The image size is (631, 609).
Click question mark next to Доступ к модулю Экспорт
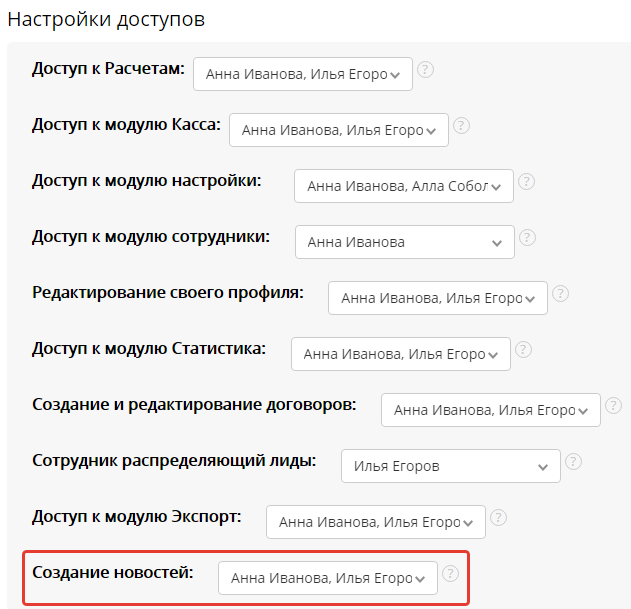[498, 518]
